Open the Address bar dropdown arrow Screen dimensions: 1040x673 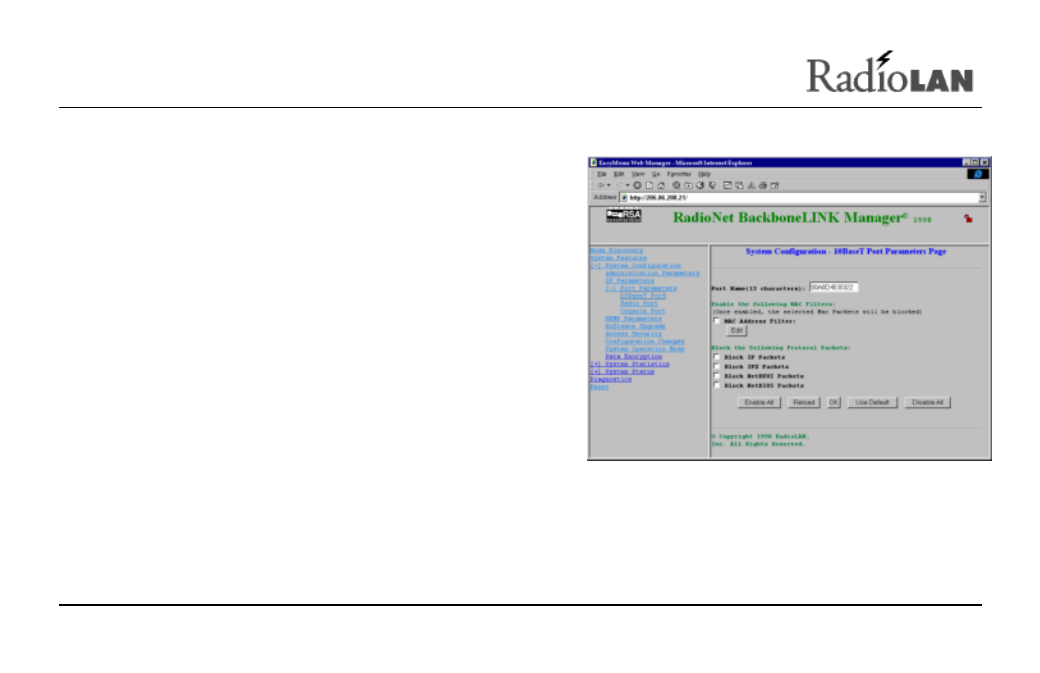coord(982,198)
